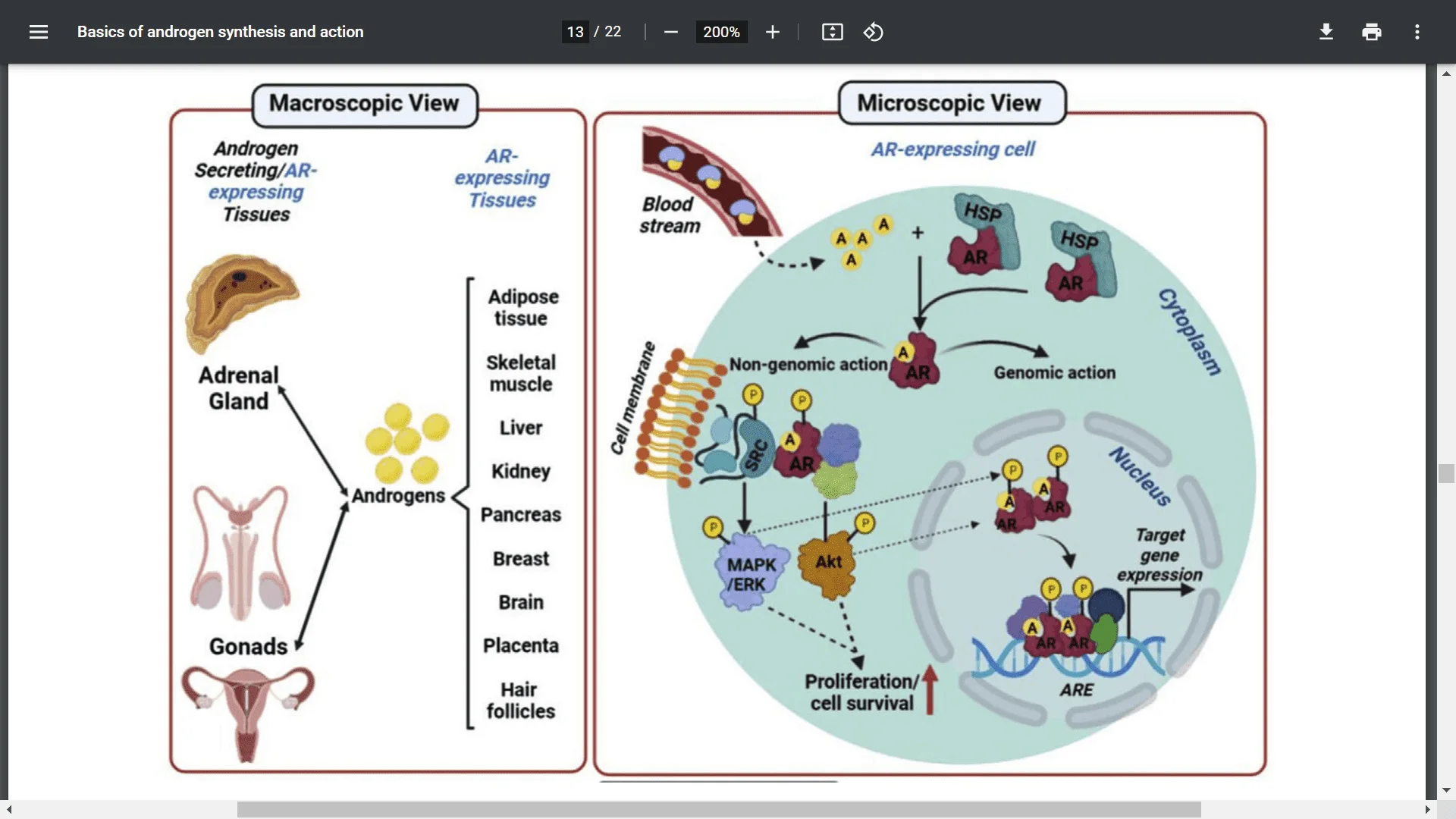Click the 'Nucleus' label
This screenshot has width=1456, height=819.
pos(1140,476)
